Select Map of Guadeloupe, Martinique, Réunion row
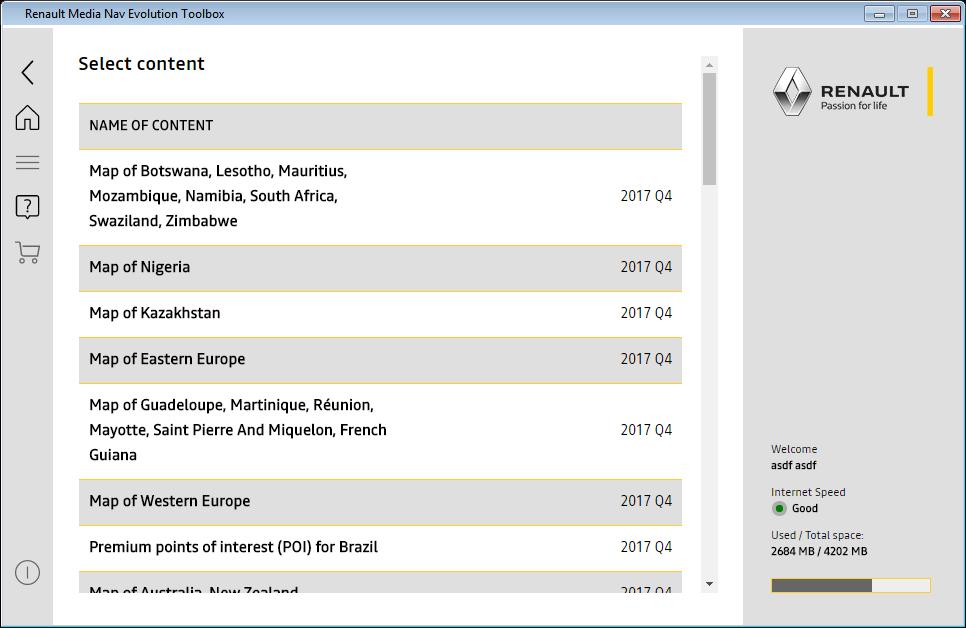Viewport: 966px width, 628px height. 380,431
